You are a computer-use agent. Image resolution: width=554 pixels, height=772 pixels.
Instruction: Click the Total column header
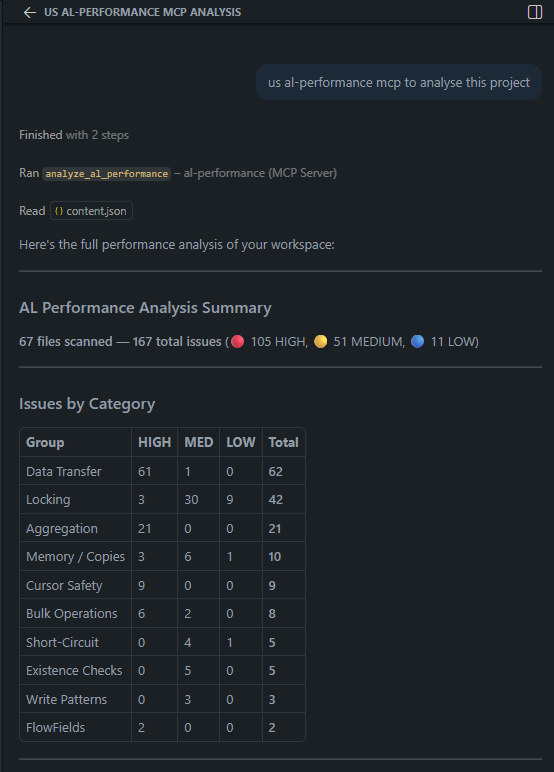tap(284, 442)
